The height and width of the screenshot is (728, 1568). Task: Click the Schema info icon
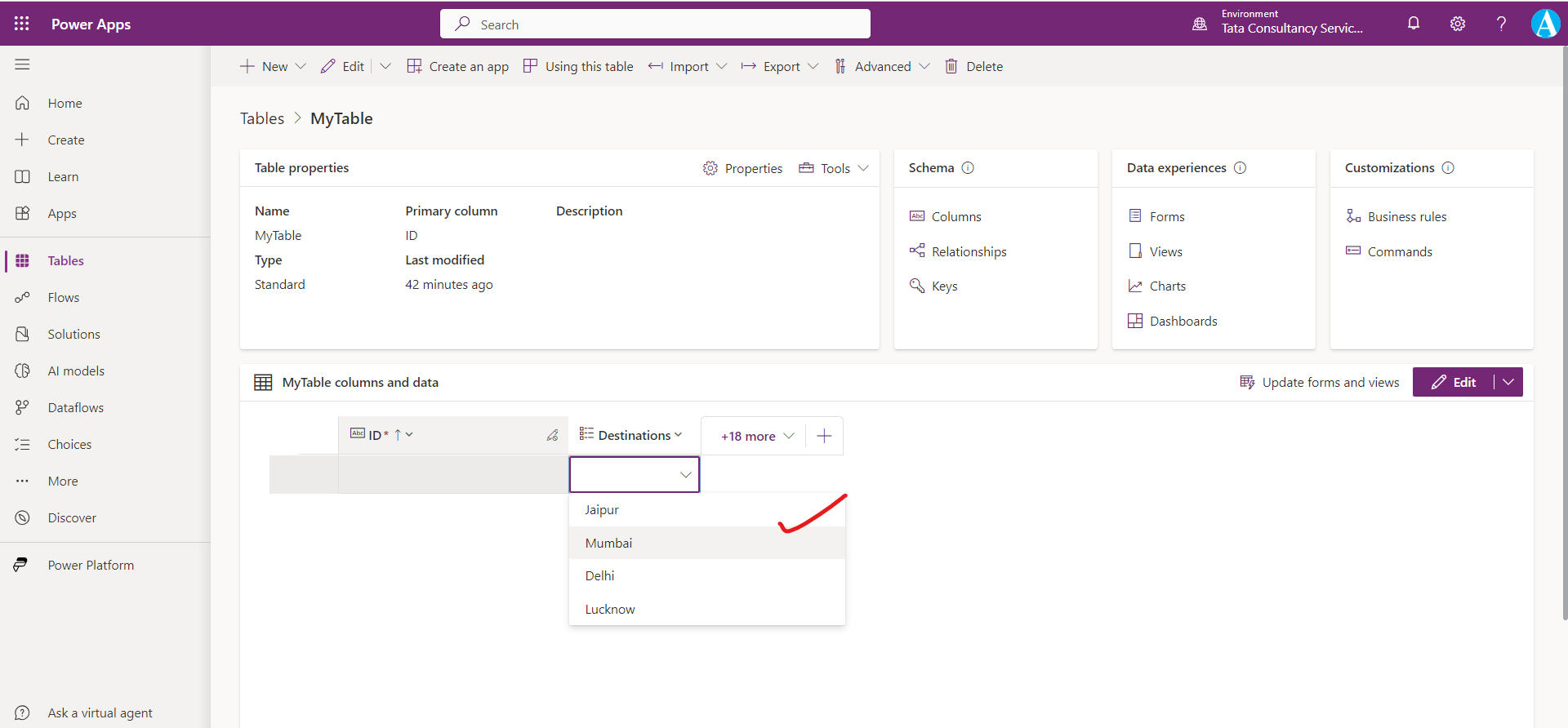pyautogui.click(x=968, y=168)
